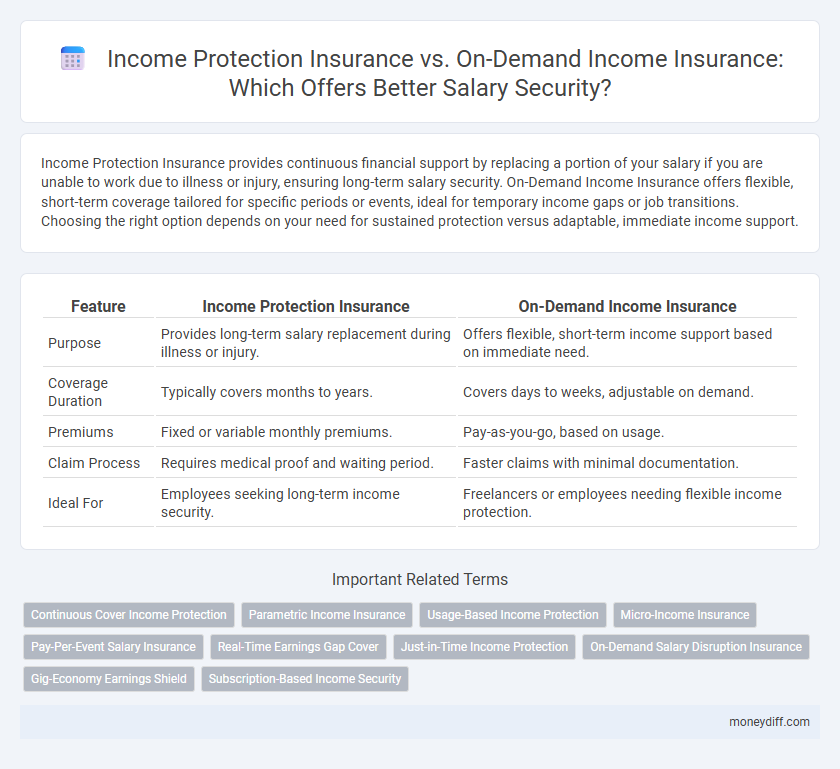Select the Micro-Income Insurance tag
Image resolution: width=840 pixels, height=769 pixels.
pos(684,615)
